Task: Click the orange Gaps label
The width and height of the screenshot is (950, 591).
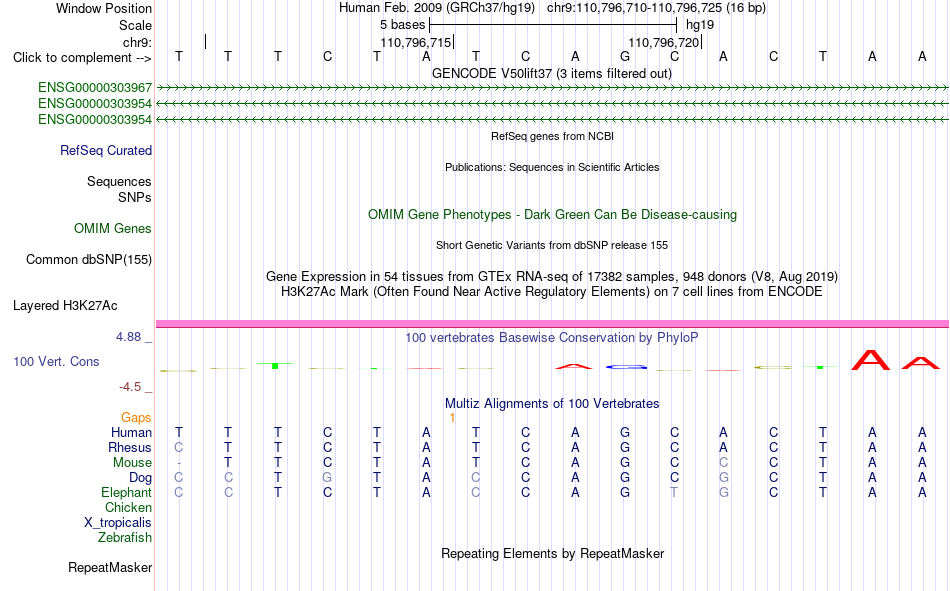Action: (x=136, y=418)
